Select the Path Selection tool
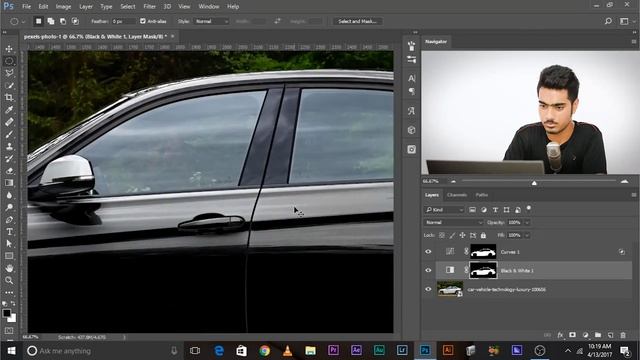 9,244
